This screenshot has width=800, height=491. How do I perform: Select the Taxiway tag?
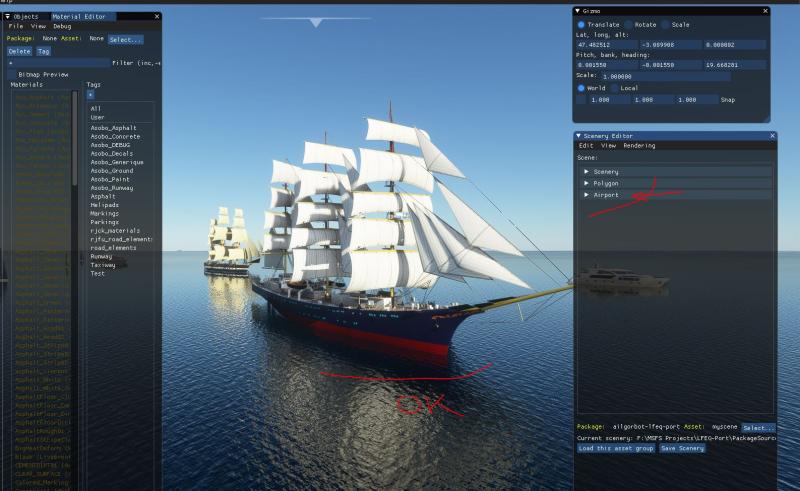(x=103, y=265)
